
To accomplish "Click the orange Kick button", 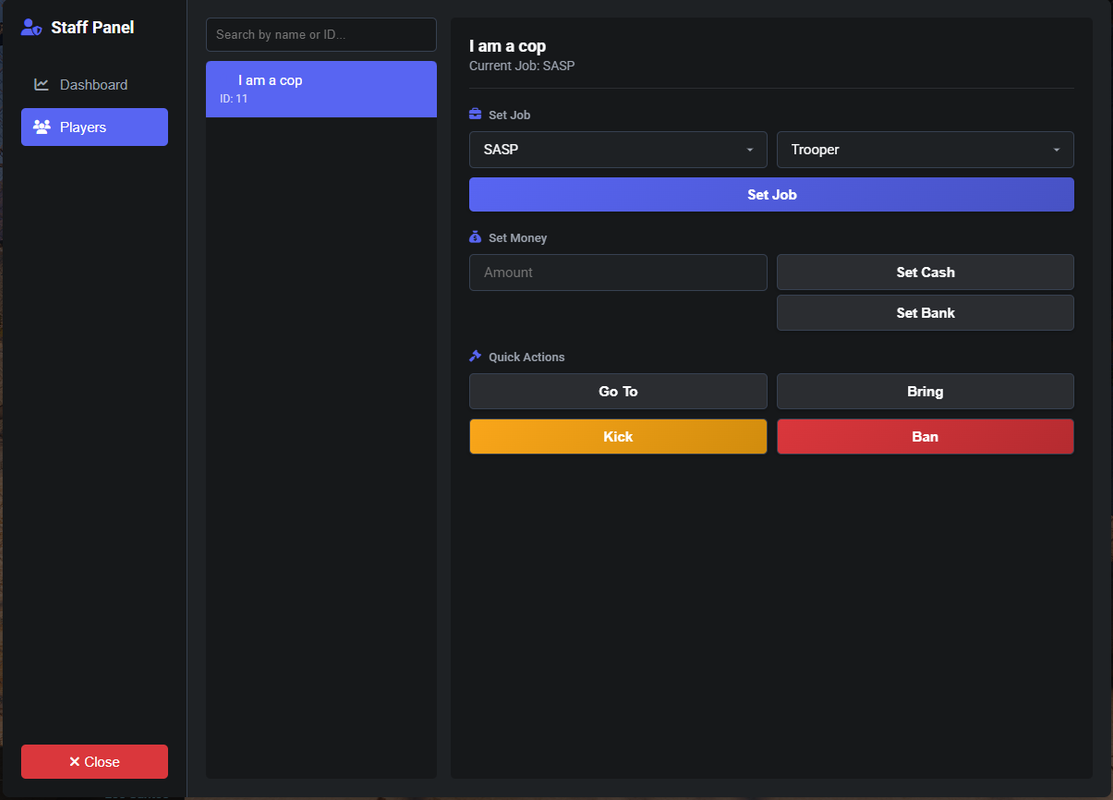I will point(618,437).
